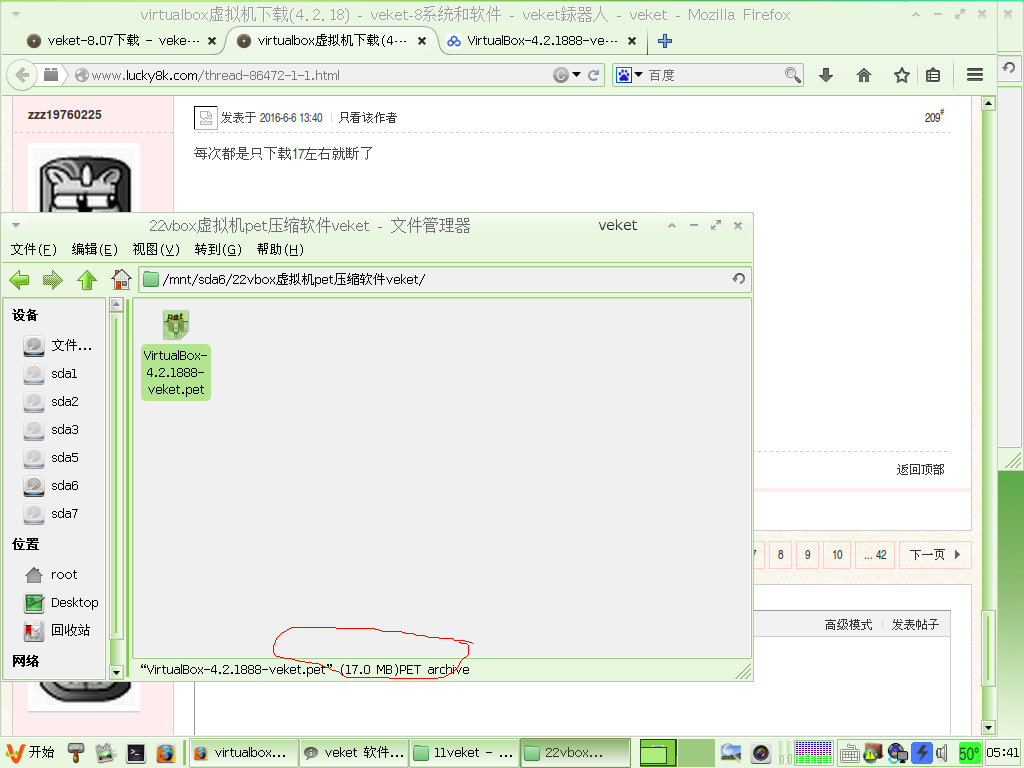Open the Firefox hamburger menu
The image size is (1024, 768).
975,75
